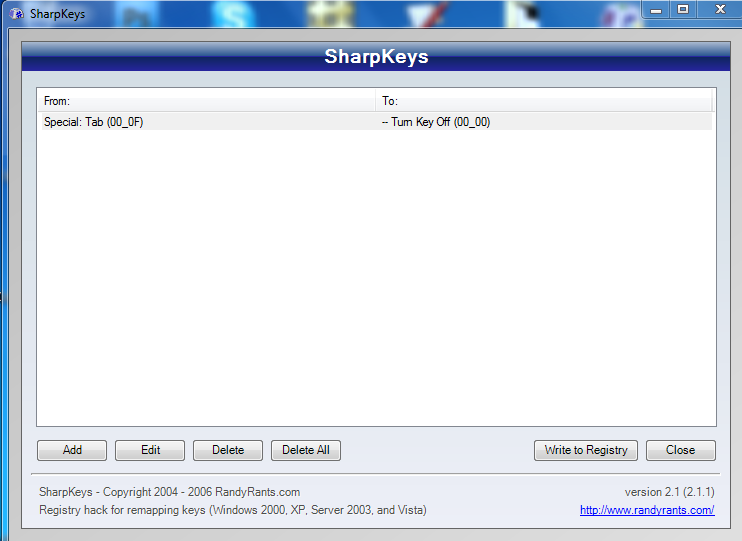Screen dimensions: 742x541
Task: Maximize the SharpKeys window
Action: point(683,9)
